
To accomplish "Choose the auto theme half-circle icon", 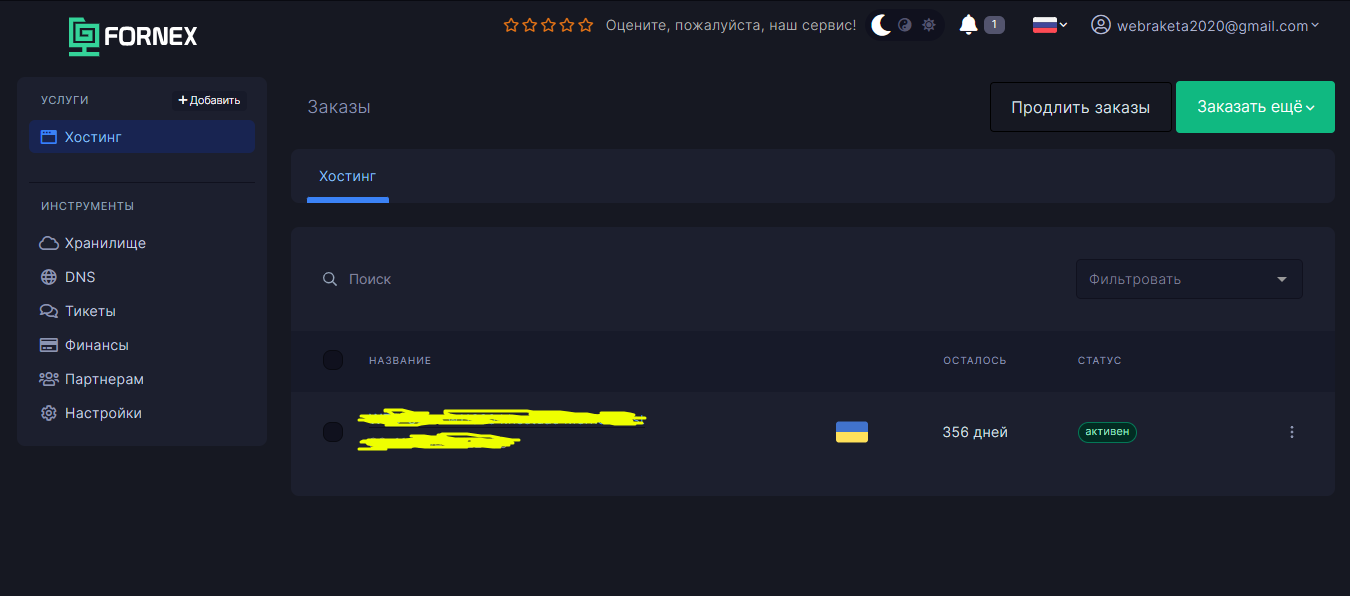I will (905, 25).
